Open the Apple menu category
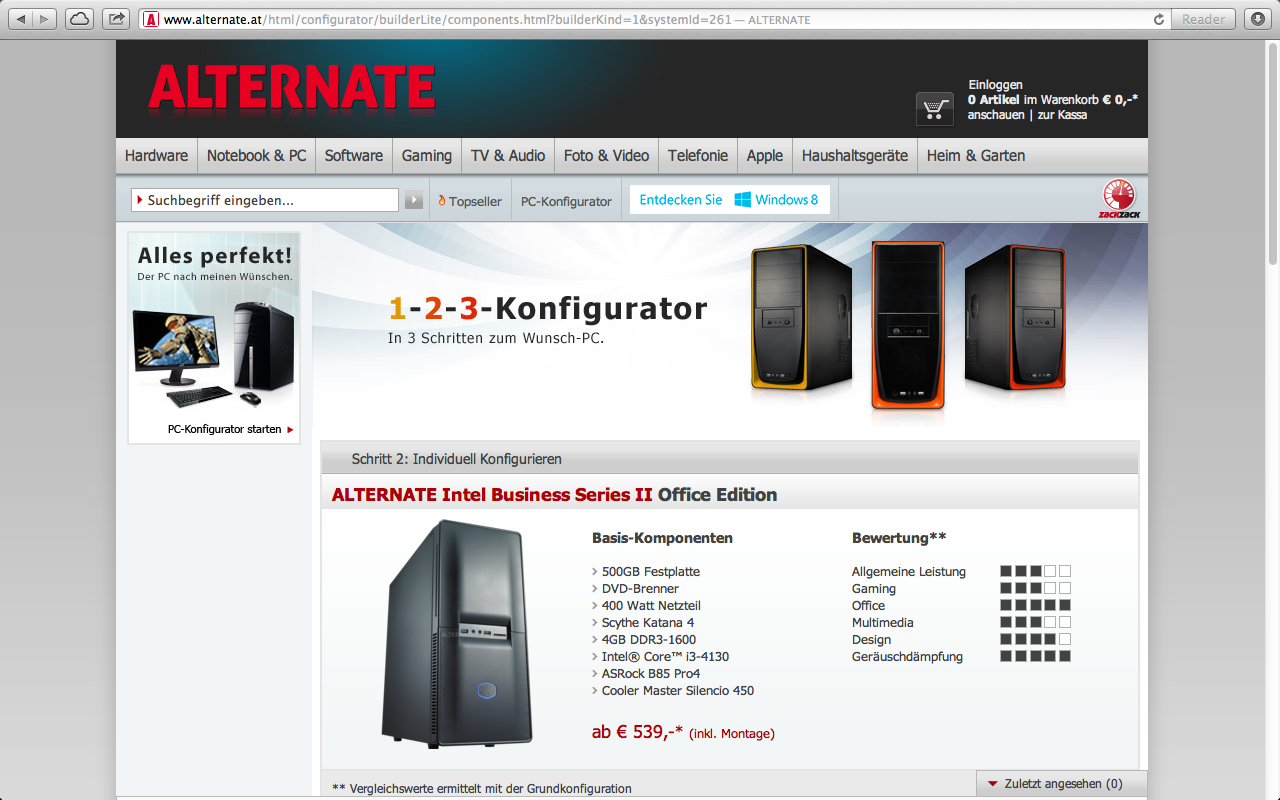The height and width of the screenshot is (800, 1280). (765, 156)
